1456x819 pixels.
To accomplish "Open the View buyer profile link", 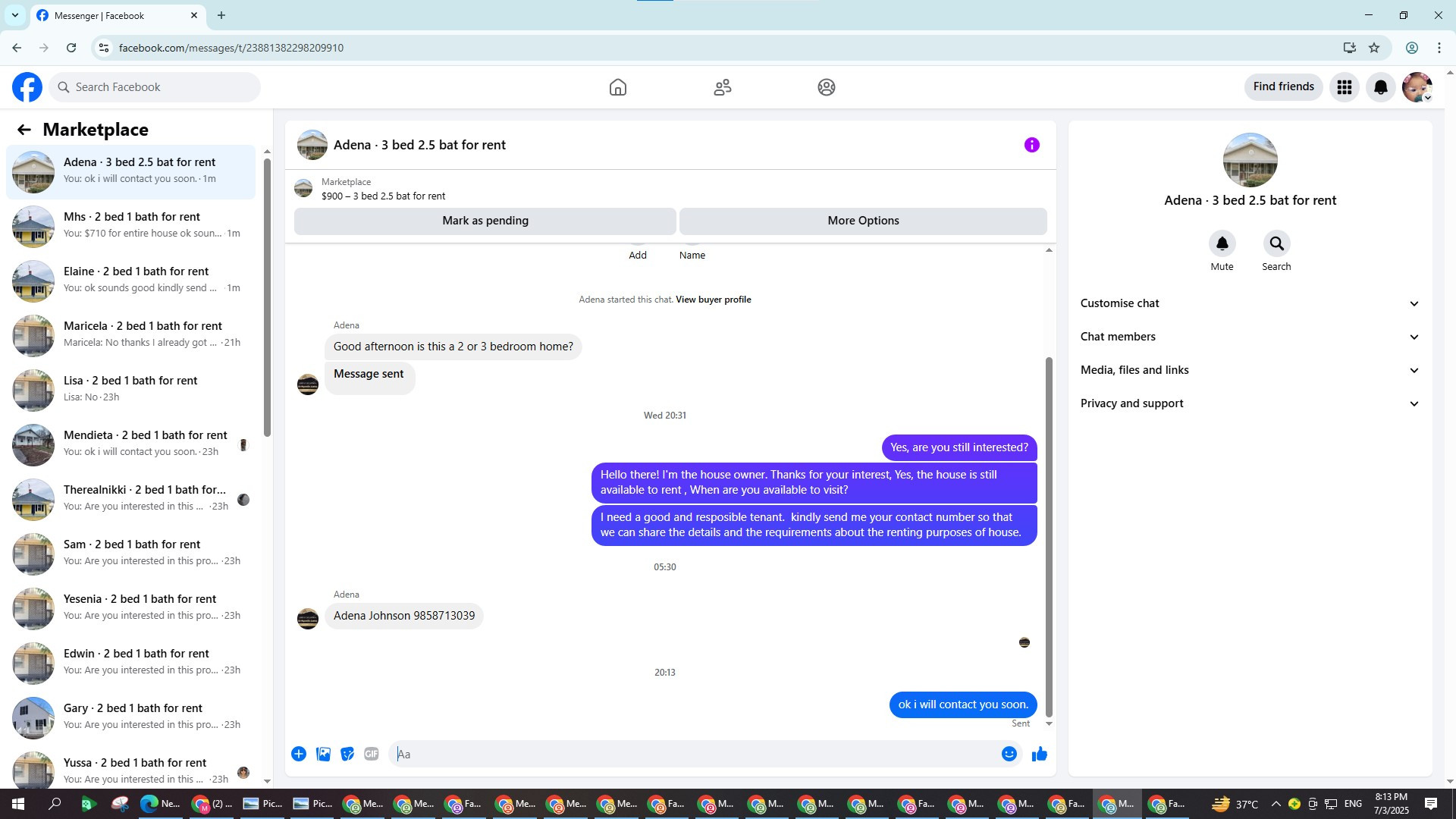I will click(x=713, y=300).
